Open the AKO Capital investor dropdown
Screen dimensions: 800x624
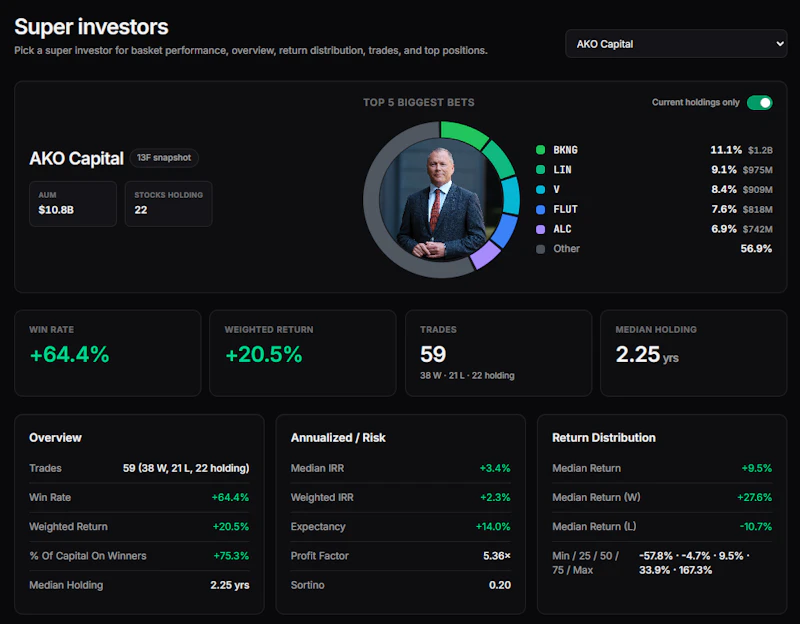(x=676, y=44)
